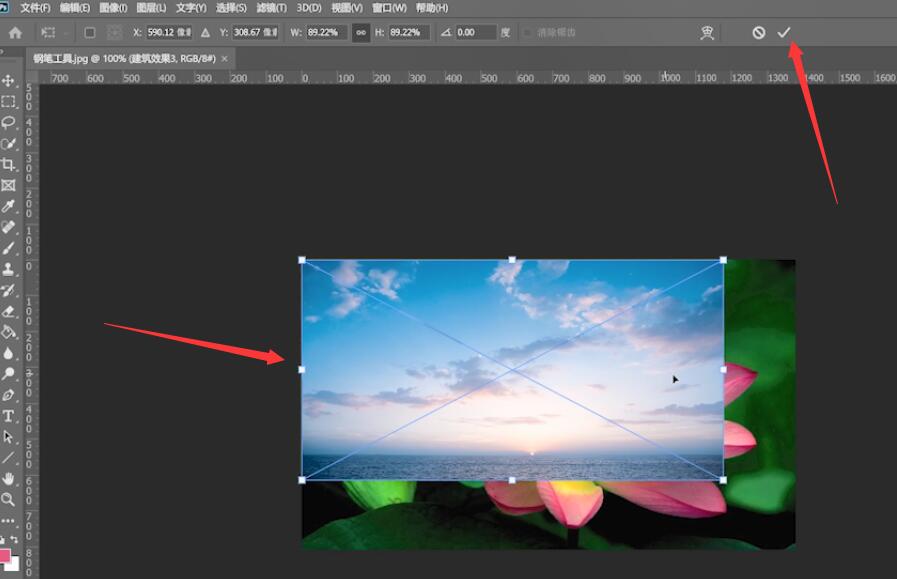This screenshot has width=897, height=579.
Task: Select the Blur tool
Action: click(8, 353)
